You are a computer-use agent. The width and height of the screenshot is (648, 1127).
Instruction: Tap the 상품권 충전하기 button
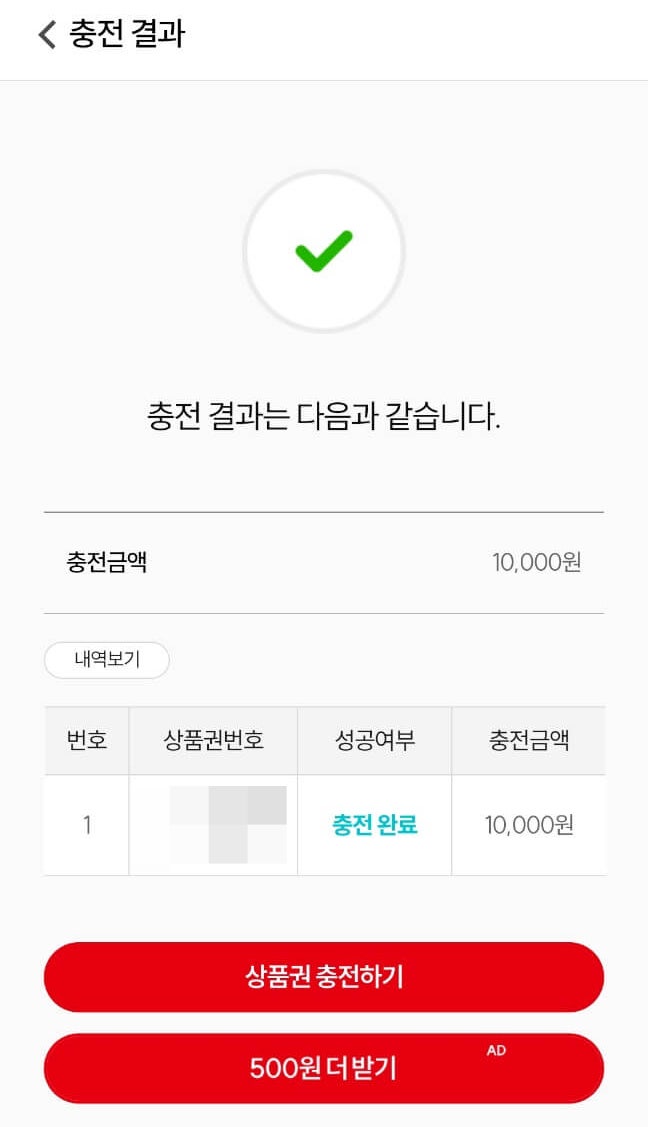pos(323,977)
